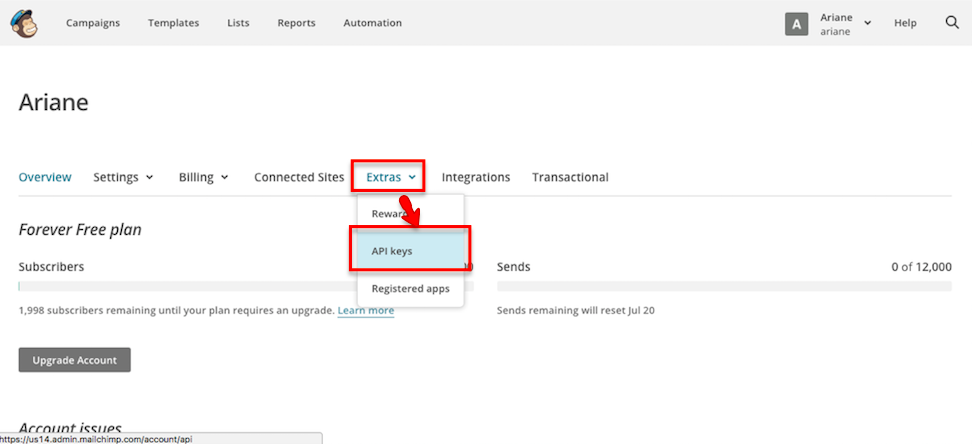Select the Rewards entry in Extras menu
The height and width of the screenshot is (444, 972).
tap(410, 213)
